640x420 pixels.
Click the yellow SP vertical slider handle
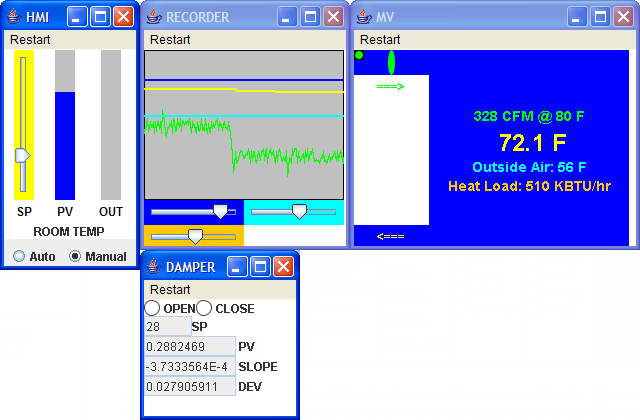pyautogui.click(x=22, y=155)
